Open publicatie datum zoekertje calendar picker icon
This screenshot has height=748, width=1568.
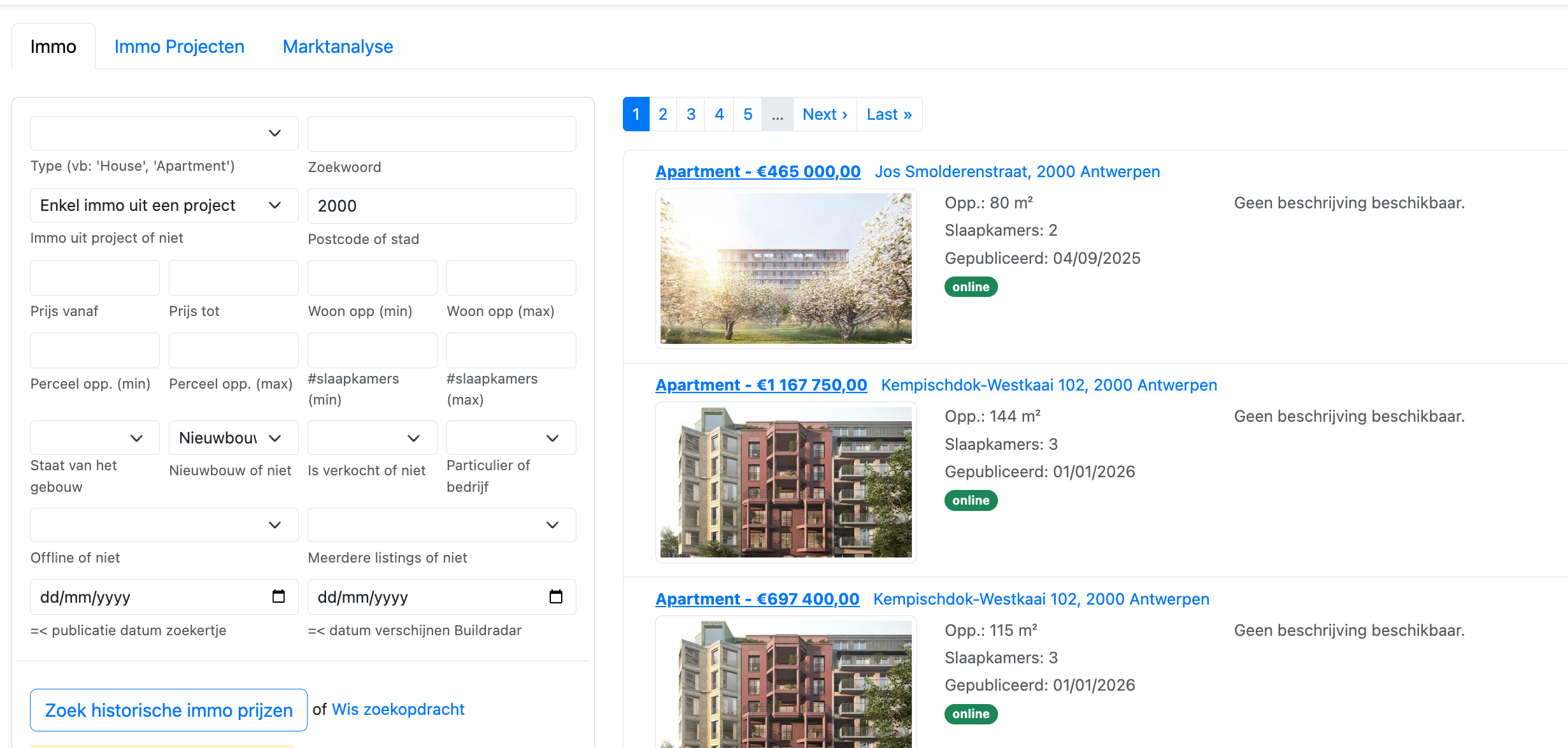coord(278,596)
